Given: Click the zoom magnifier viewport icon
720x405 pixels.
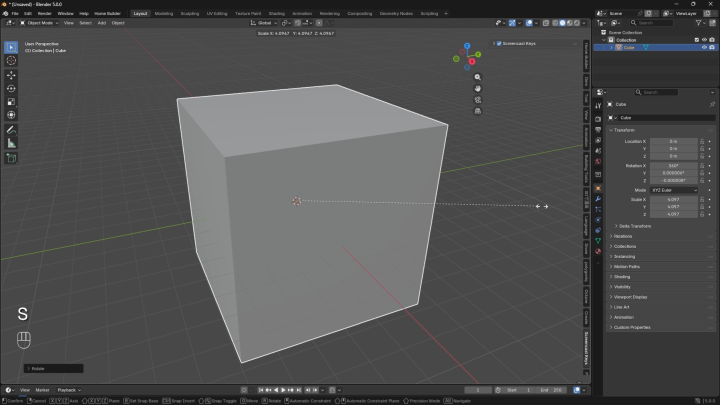Looking at the screenshot, I should (x=478, y=77).
